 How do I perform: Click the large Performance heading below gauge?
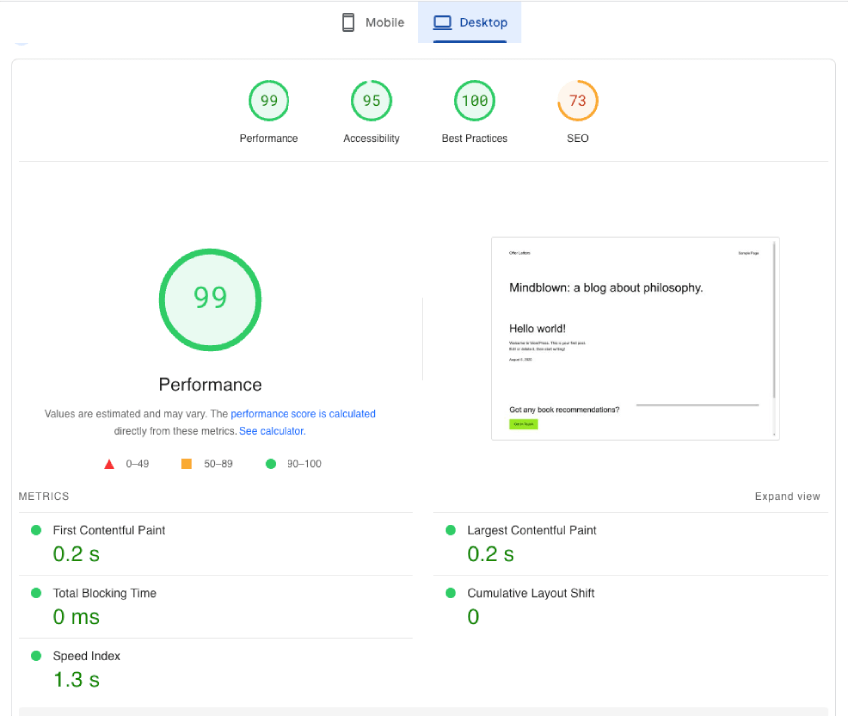[x=210, y=384]
